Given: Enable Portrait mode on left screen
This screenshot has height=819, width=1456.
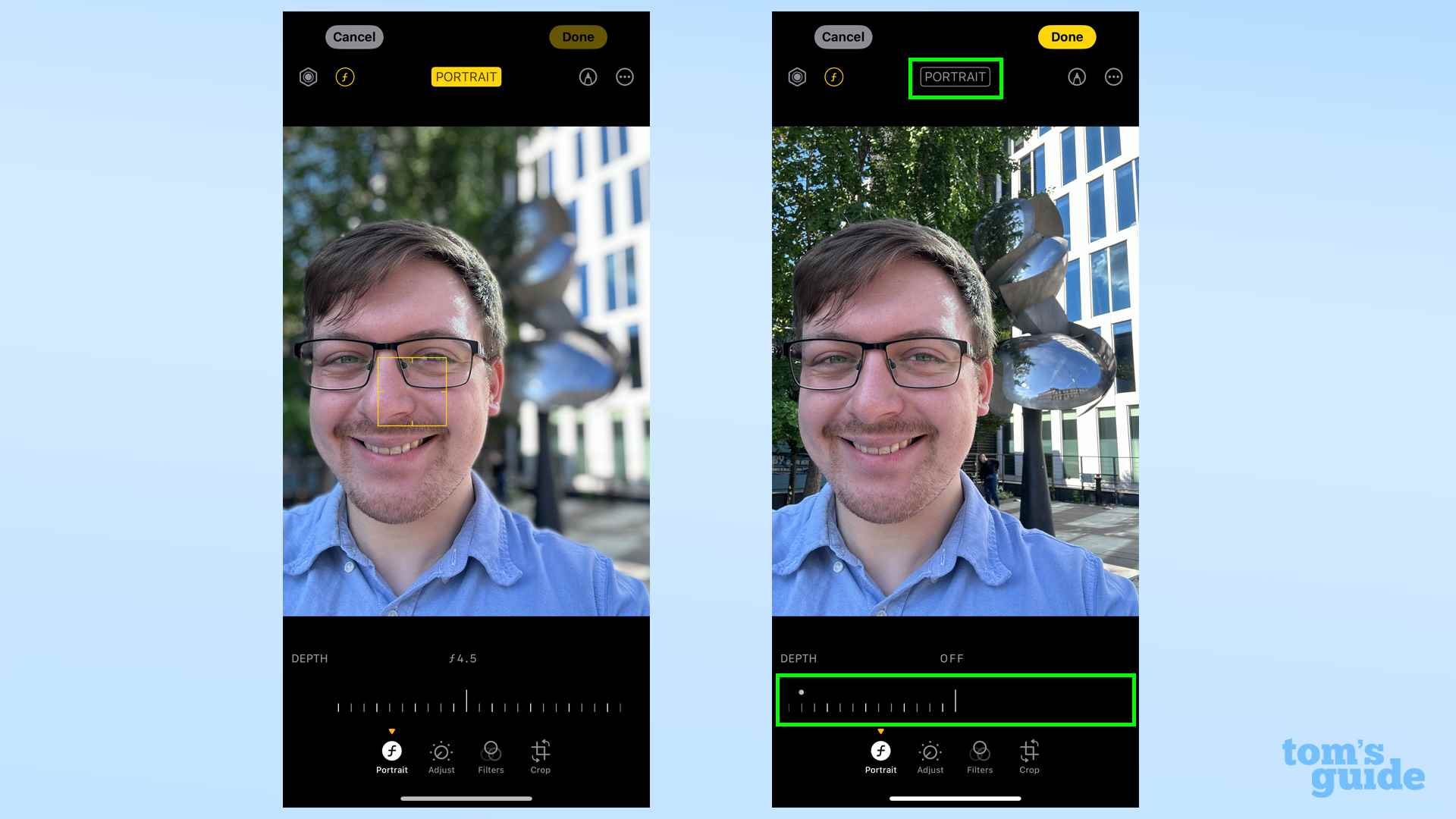Looking at the screenshot, I should point(466,76).
